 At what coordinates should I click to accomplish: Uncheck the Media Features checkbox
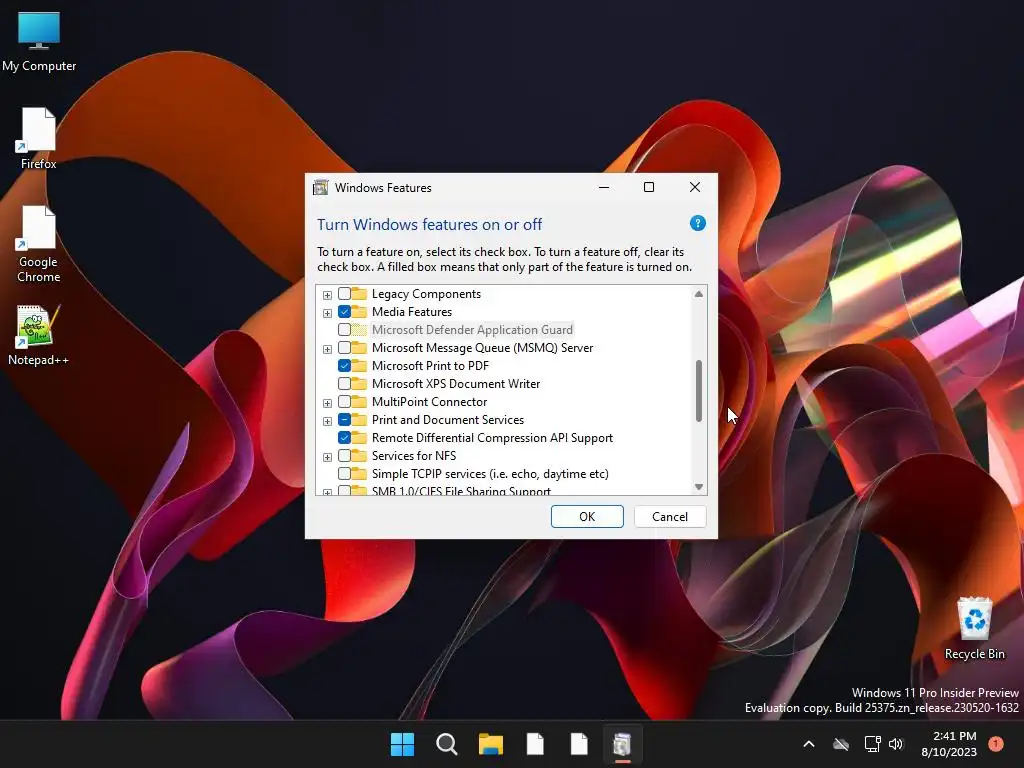[344, 312]
